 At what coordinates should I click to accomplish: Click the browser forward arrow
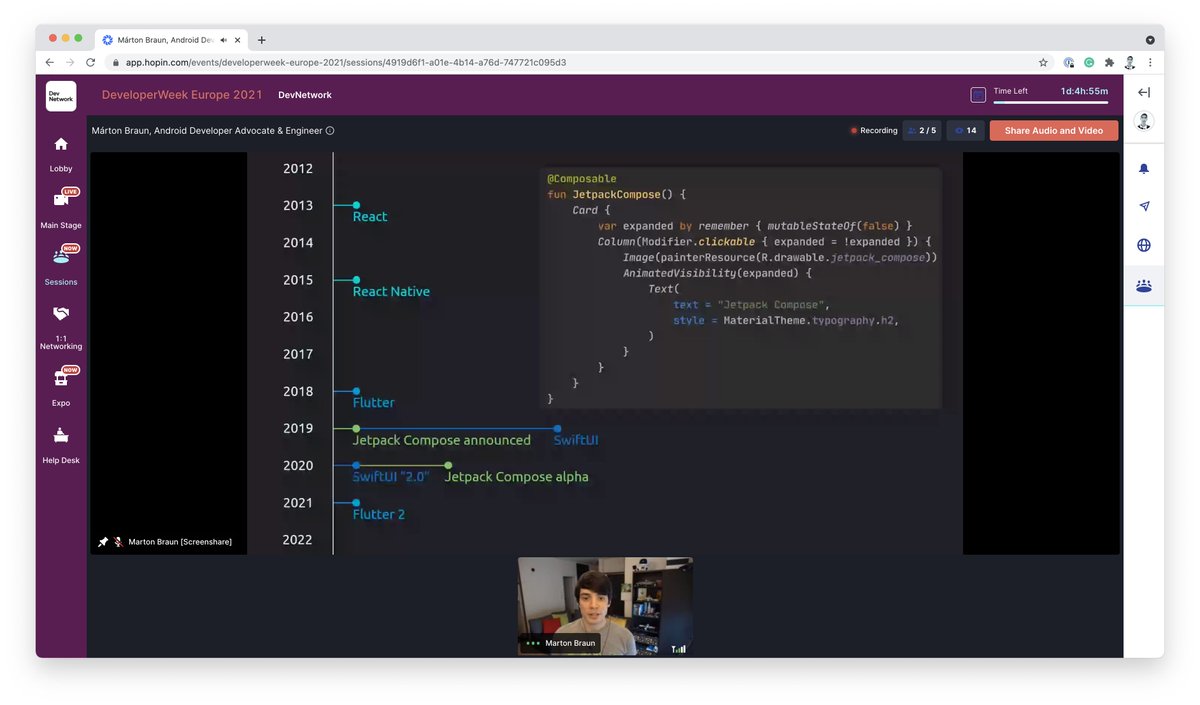(x=70, y=62)
